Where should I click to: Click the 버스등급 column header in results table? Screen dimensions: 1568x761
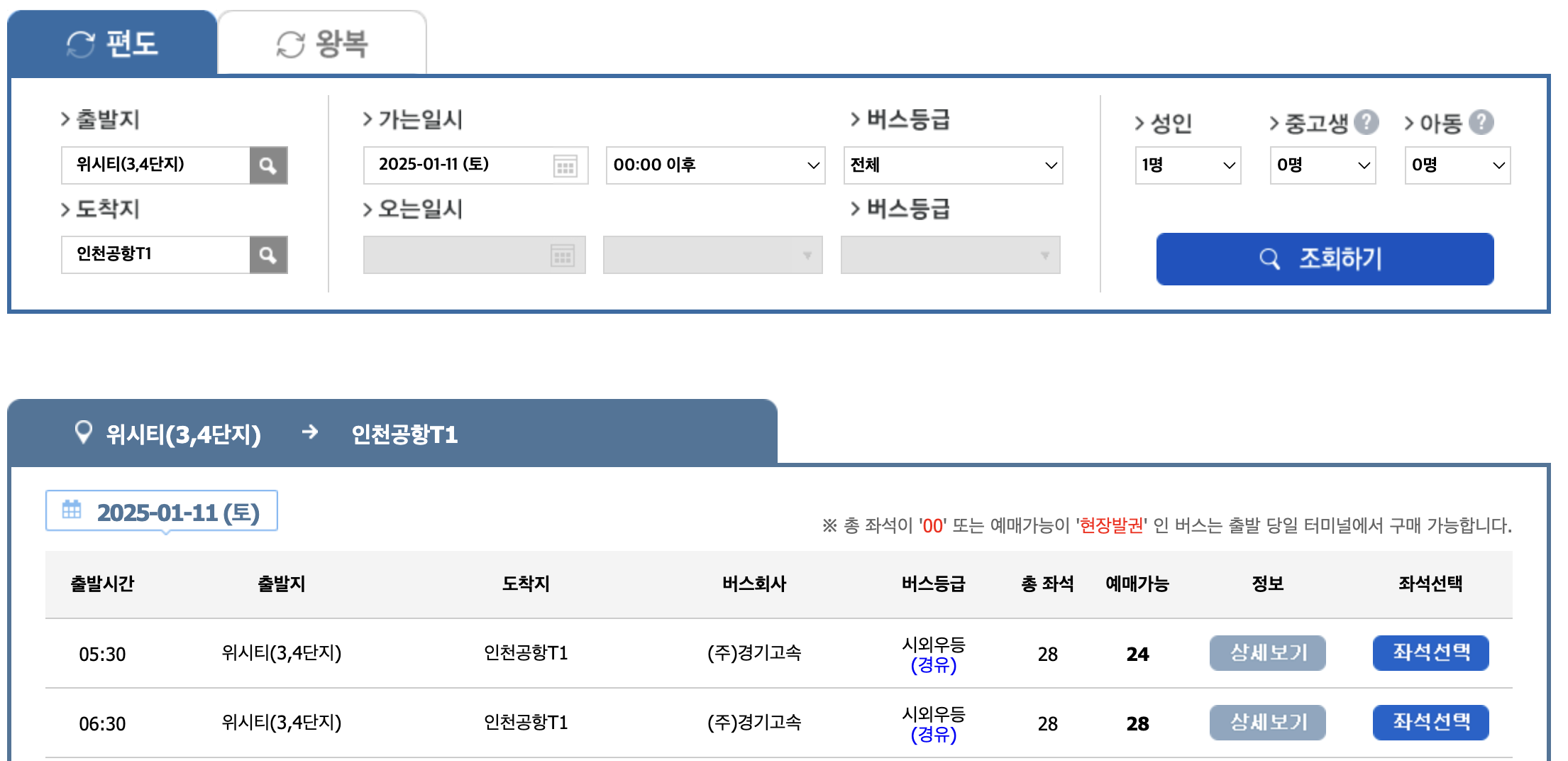[x=933, y=584]
